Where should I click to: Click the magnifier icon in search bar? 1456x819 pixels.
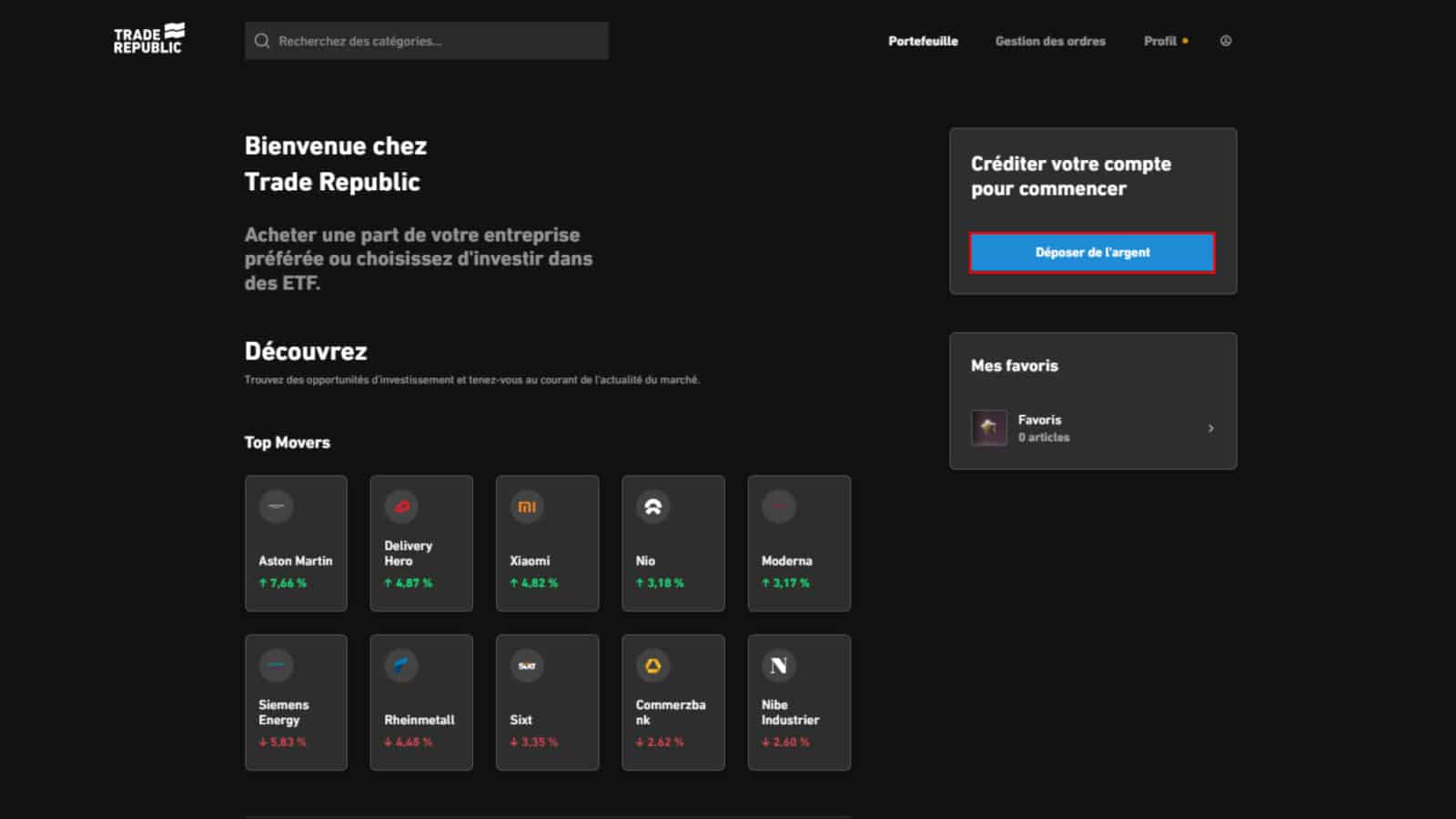[x=261, y=40]
